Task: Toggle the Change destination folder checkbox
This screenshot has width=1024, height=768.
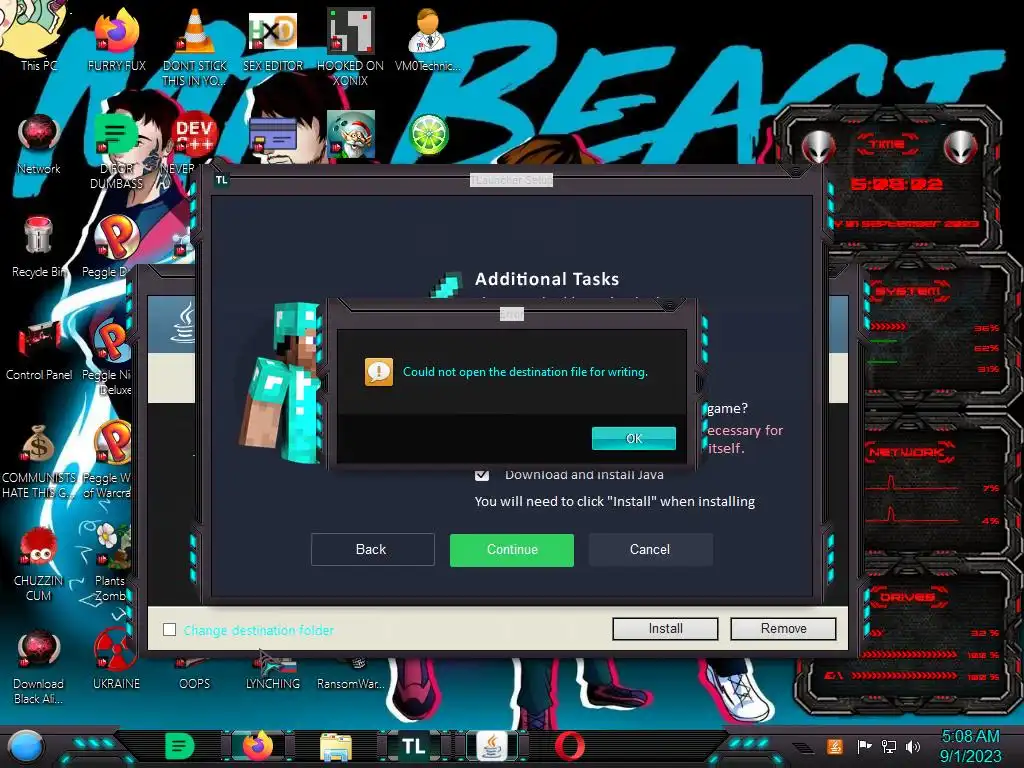Action: pos(169,630)
